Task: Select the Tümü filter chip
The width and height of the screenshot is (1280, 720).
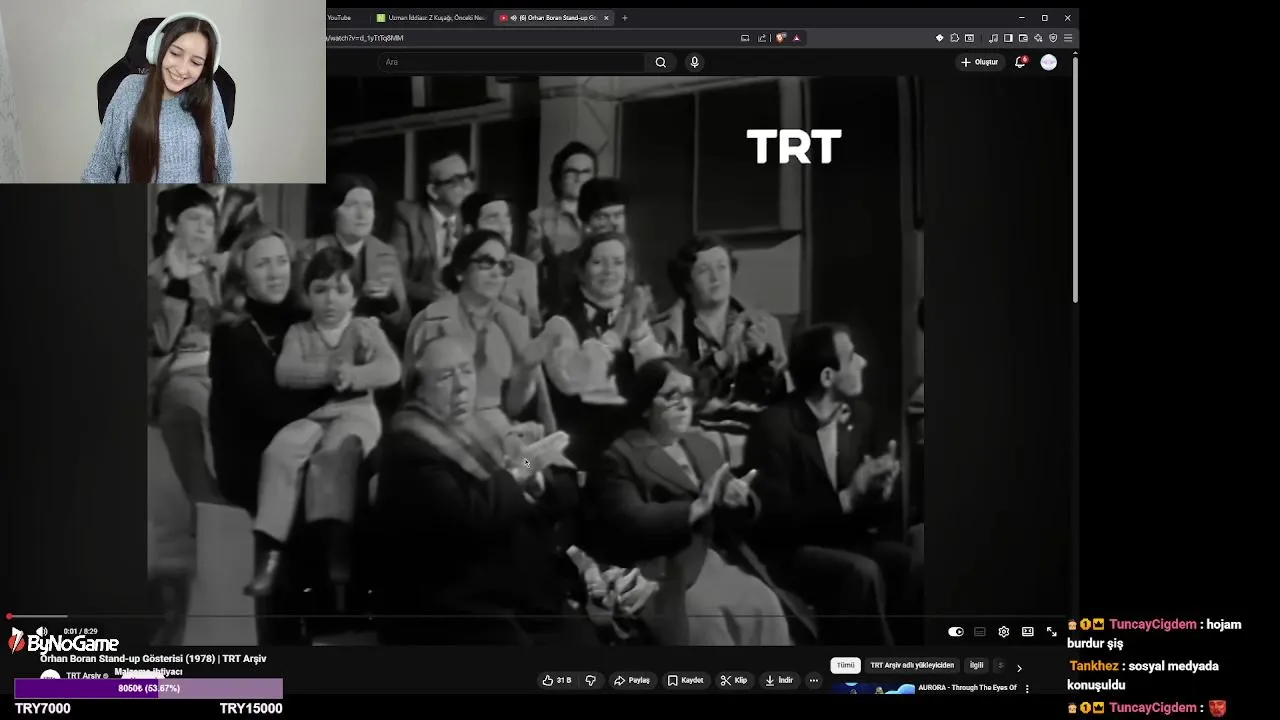Action: 846,665
